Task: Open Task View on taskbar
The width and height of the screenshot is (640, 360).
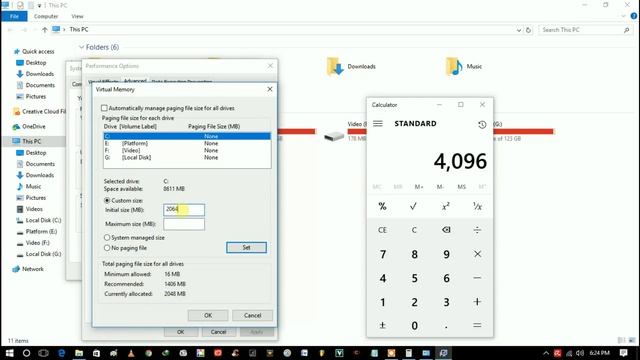Action: point(43,353)
